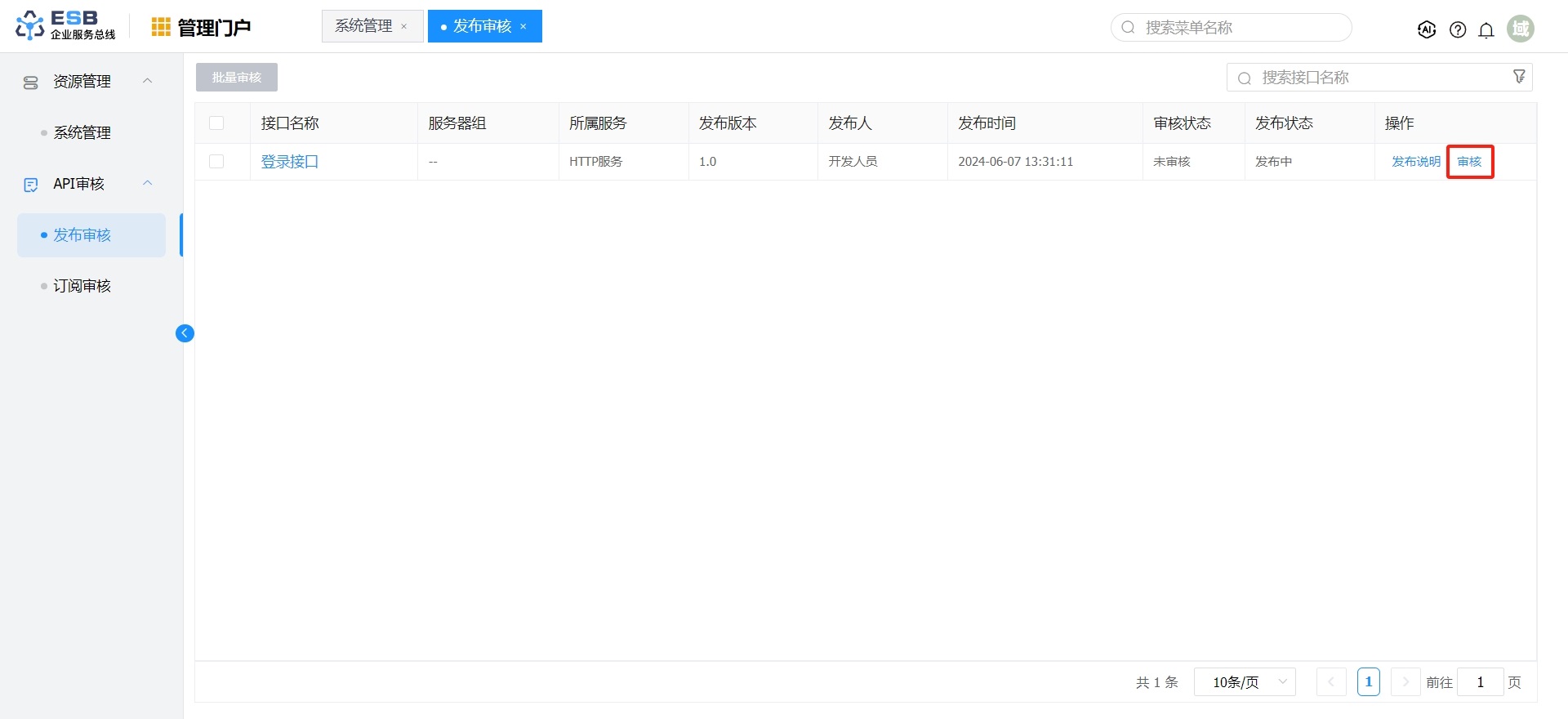Open the 发布说明 link

tap(1415, 162)
